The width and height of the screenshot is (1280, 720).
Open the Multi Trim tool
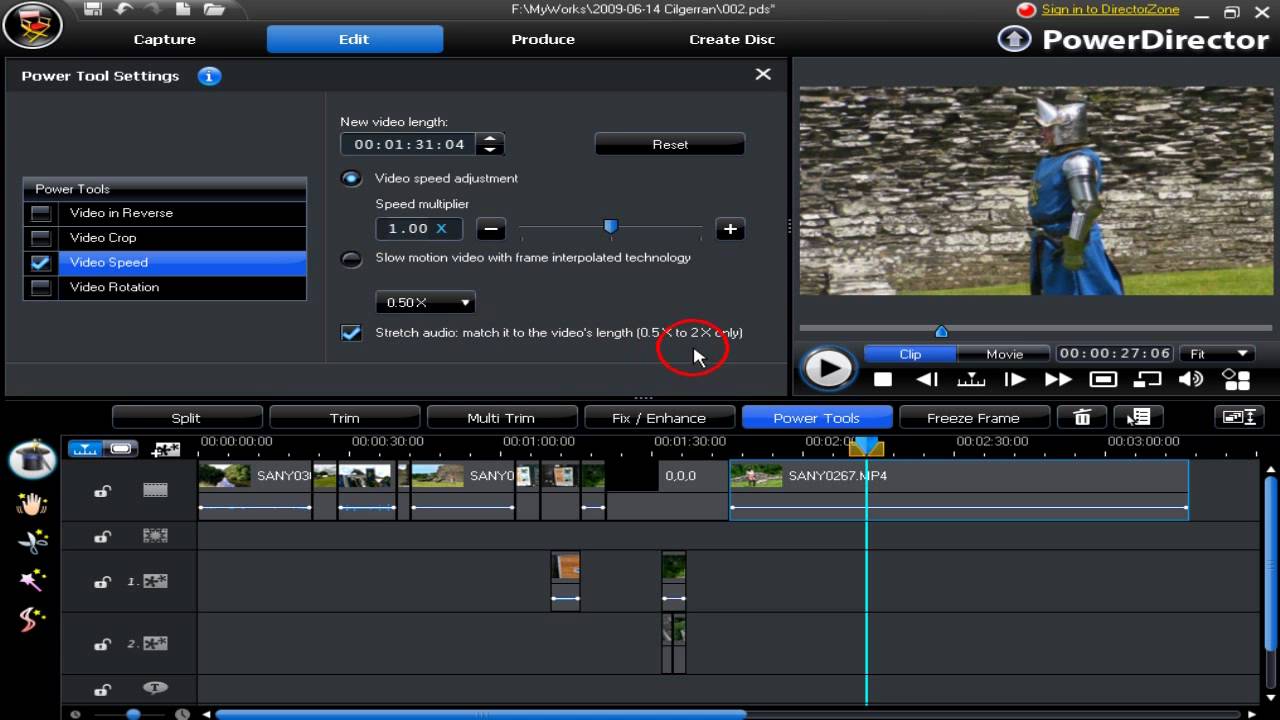pos(501,418)
